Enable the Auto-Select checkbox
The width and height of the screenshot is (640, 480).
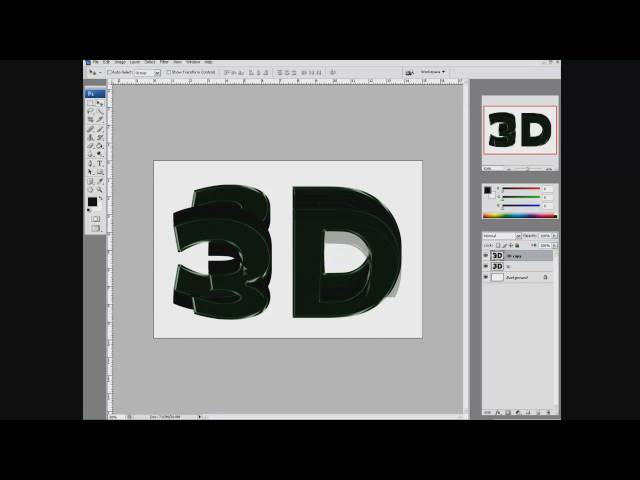(x=109, y=72)
